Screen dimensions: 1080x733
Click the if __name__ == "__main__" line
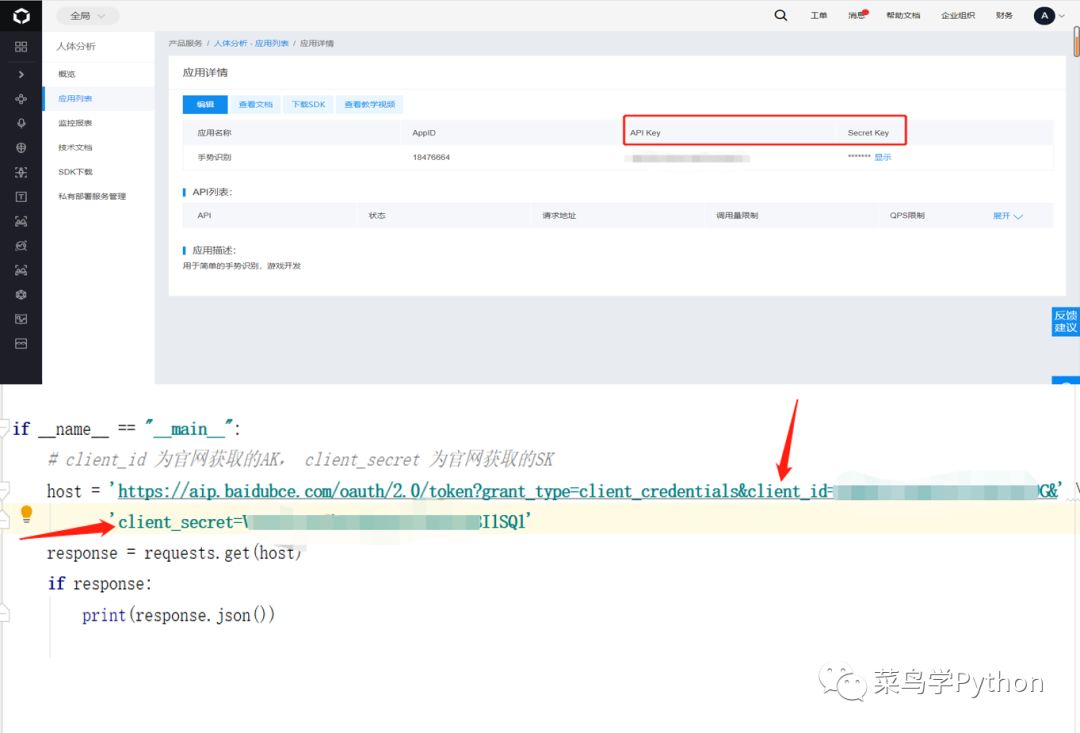(x=127, y=429)
